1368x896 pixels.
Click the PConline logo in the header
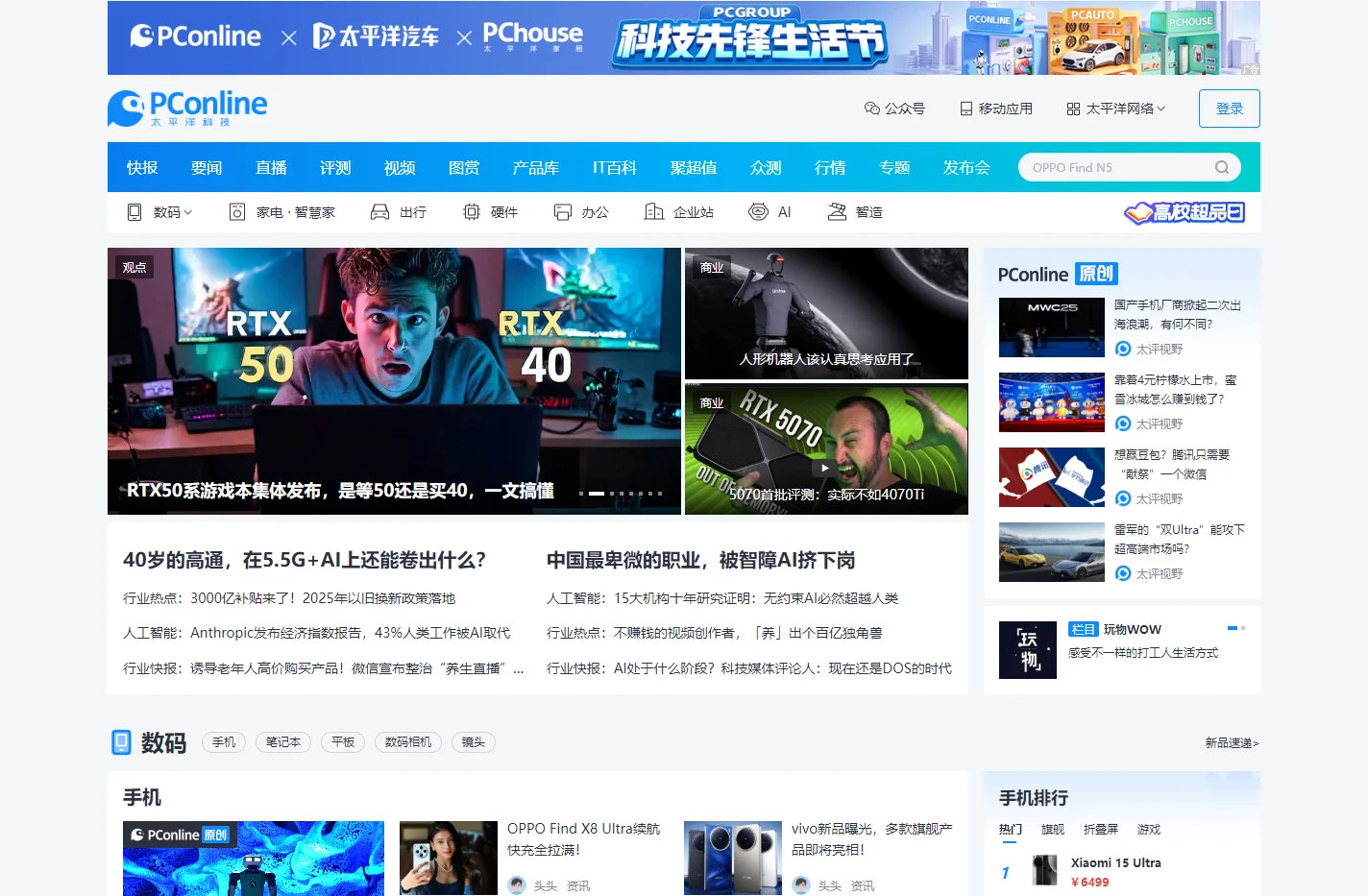[x=187, y=109]
